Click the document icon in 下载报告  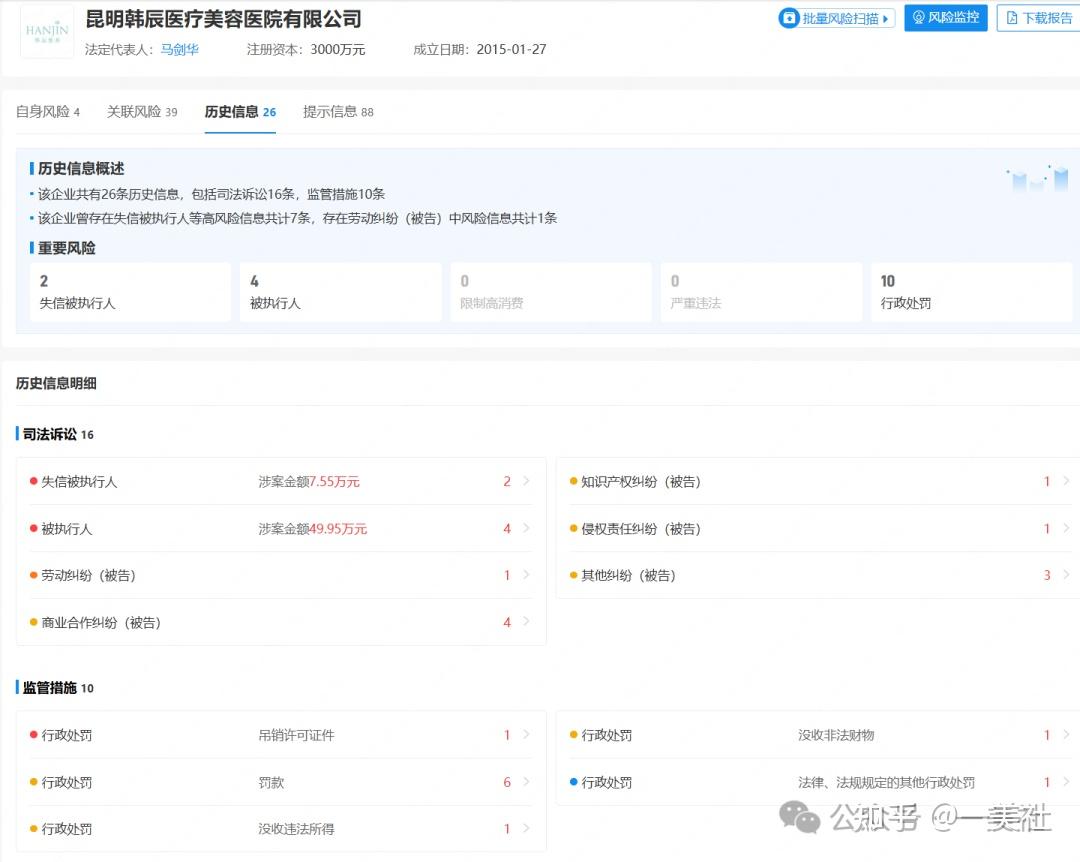point(1012,18)
